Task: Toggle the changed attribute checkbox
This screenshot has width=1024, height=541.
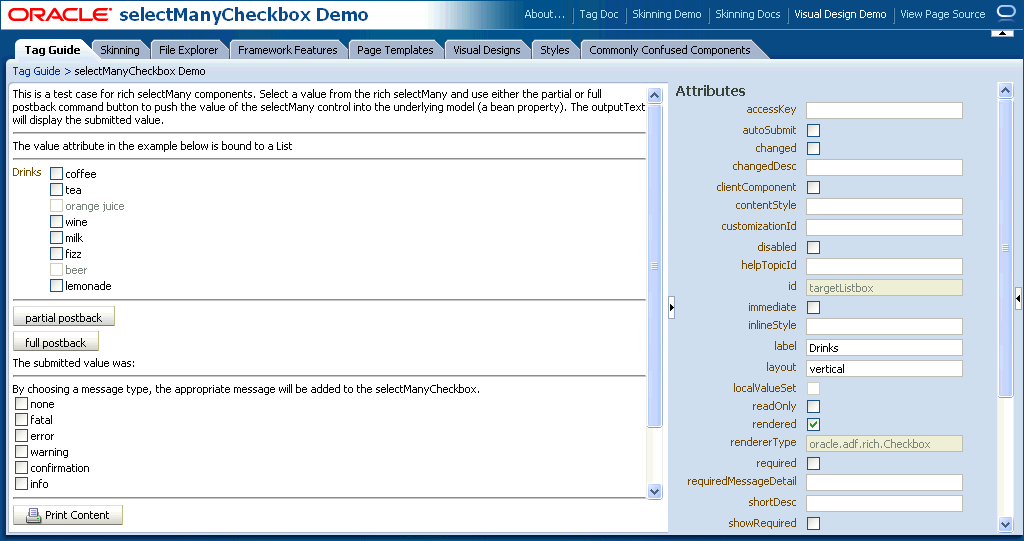Action: coord(814,148)
